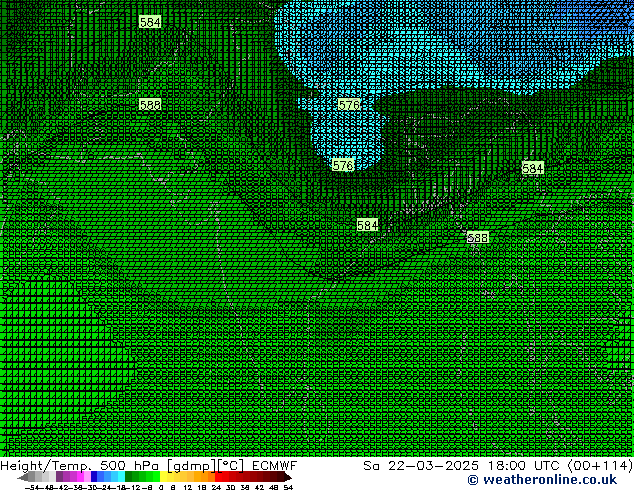Click the "Sa 22-03-2025" date text
The image size is (634, 490).
pyautogui.click(x=421, y=466)
